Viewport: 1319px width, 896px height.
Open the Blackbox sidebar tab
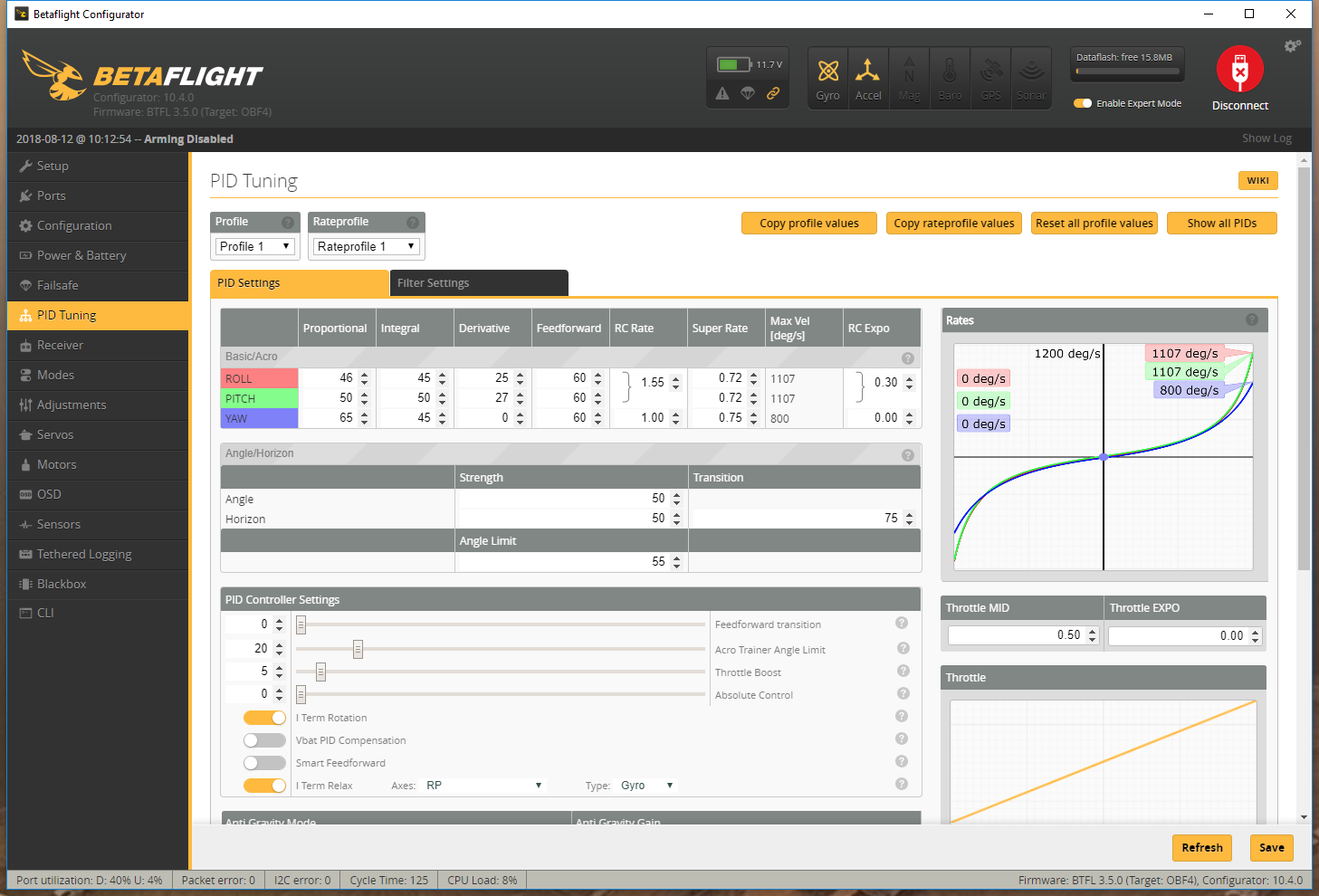98,584
